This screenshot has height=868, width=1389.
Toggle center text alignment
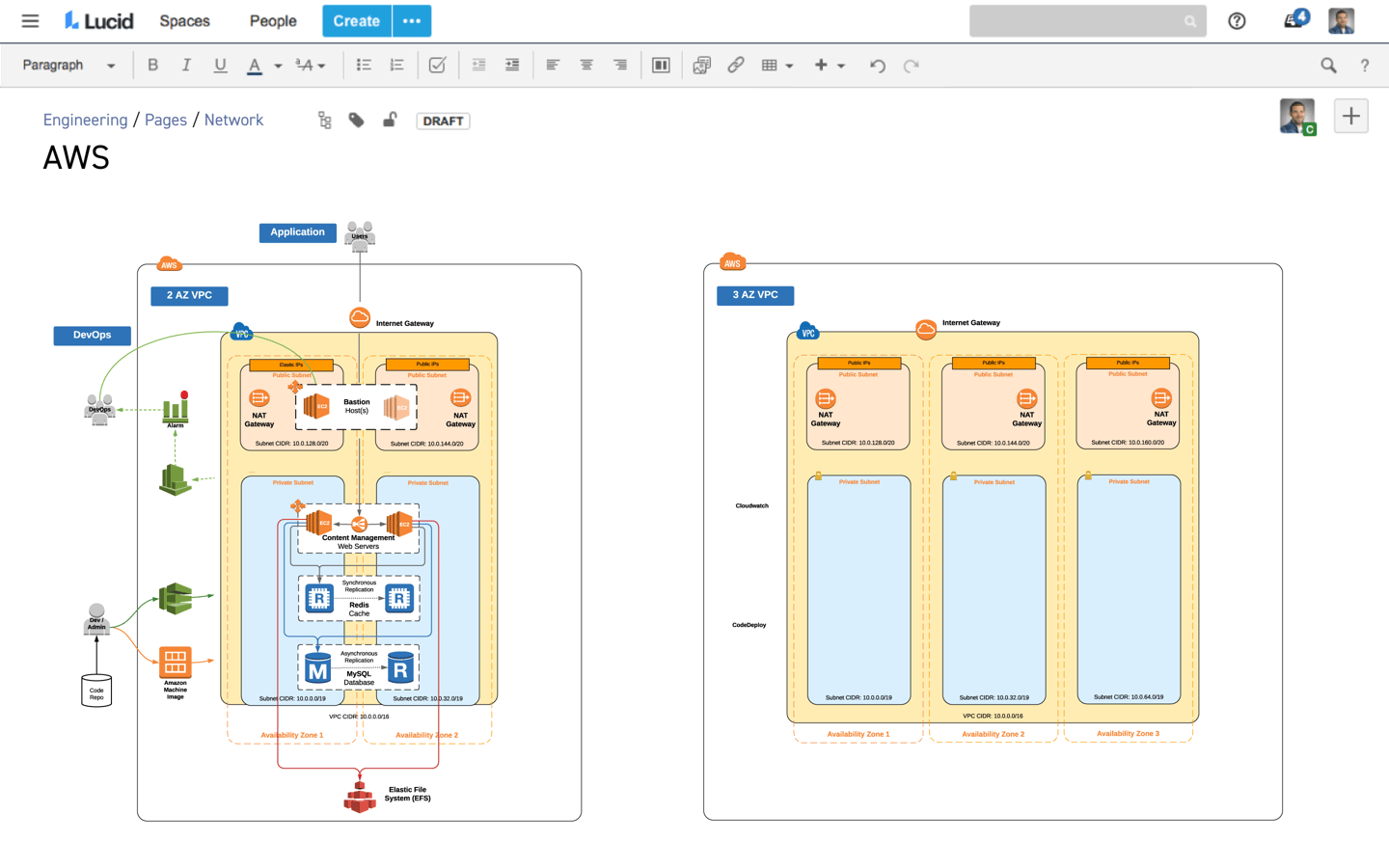point(586,65)
